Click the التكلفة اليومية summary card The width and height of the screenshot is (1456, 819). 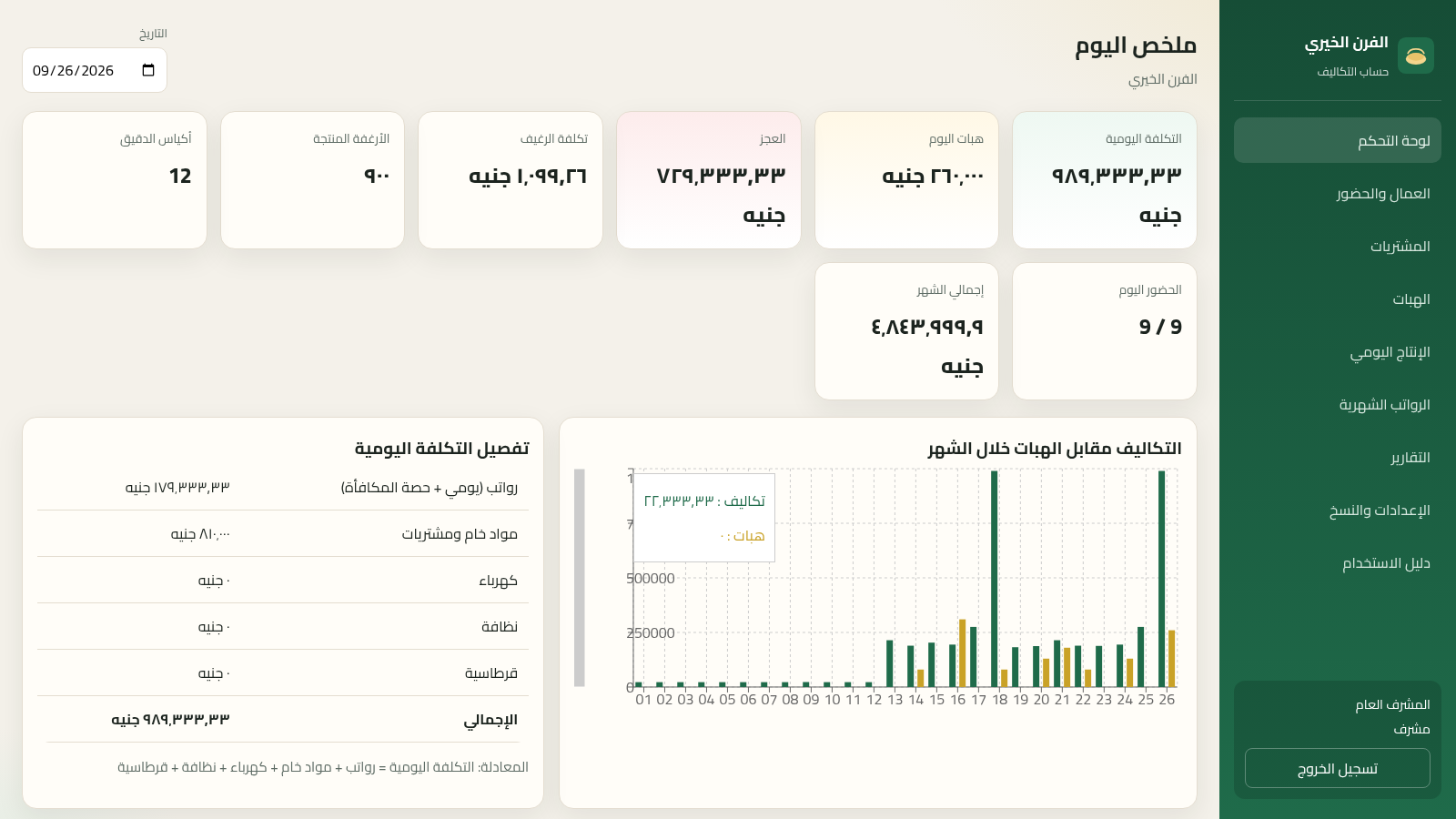coord(1105,180)
